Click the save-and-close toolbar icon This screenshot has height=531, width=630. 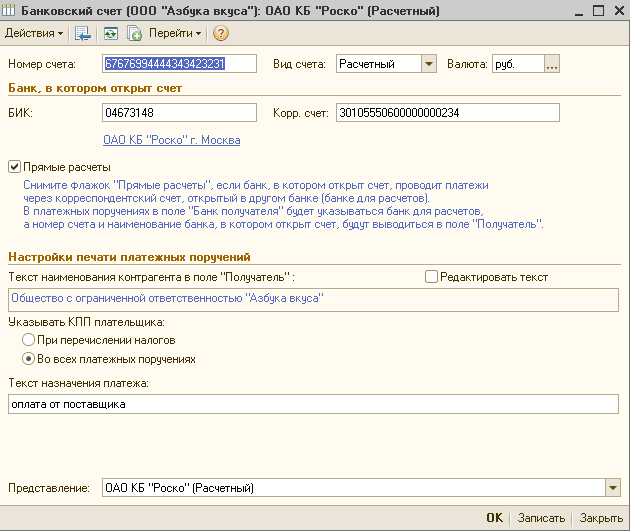click(x=82, y=33)
